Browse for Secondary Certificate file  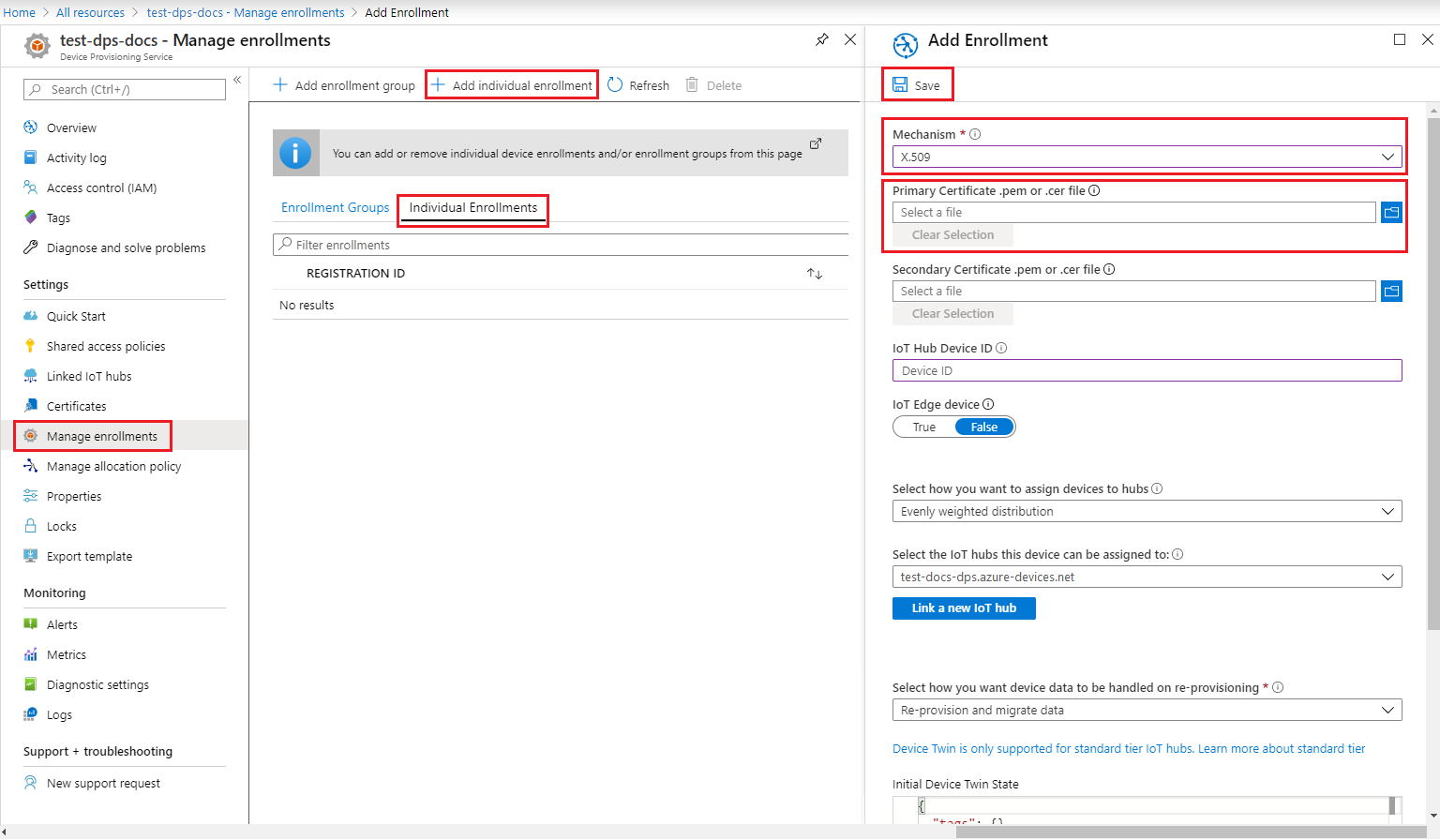[1392, 292]
